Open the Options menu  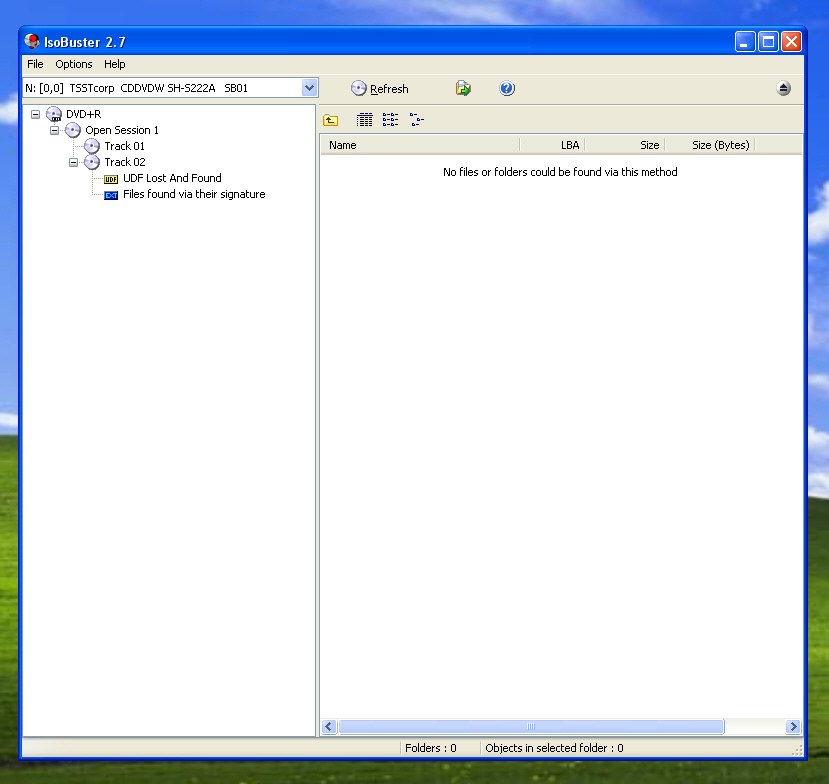point(73,64)
